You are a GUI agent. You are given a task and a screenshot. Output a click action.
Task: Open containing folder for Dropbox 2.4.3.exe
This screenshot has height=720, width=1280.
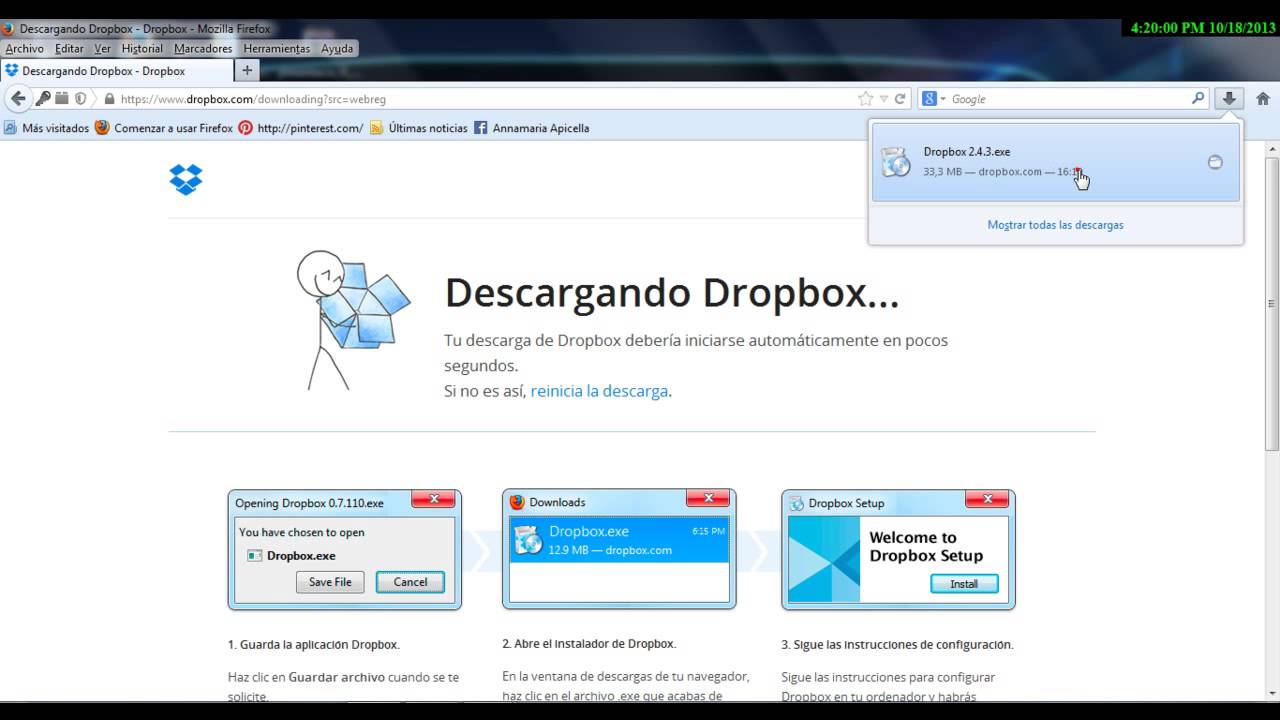1215,162
